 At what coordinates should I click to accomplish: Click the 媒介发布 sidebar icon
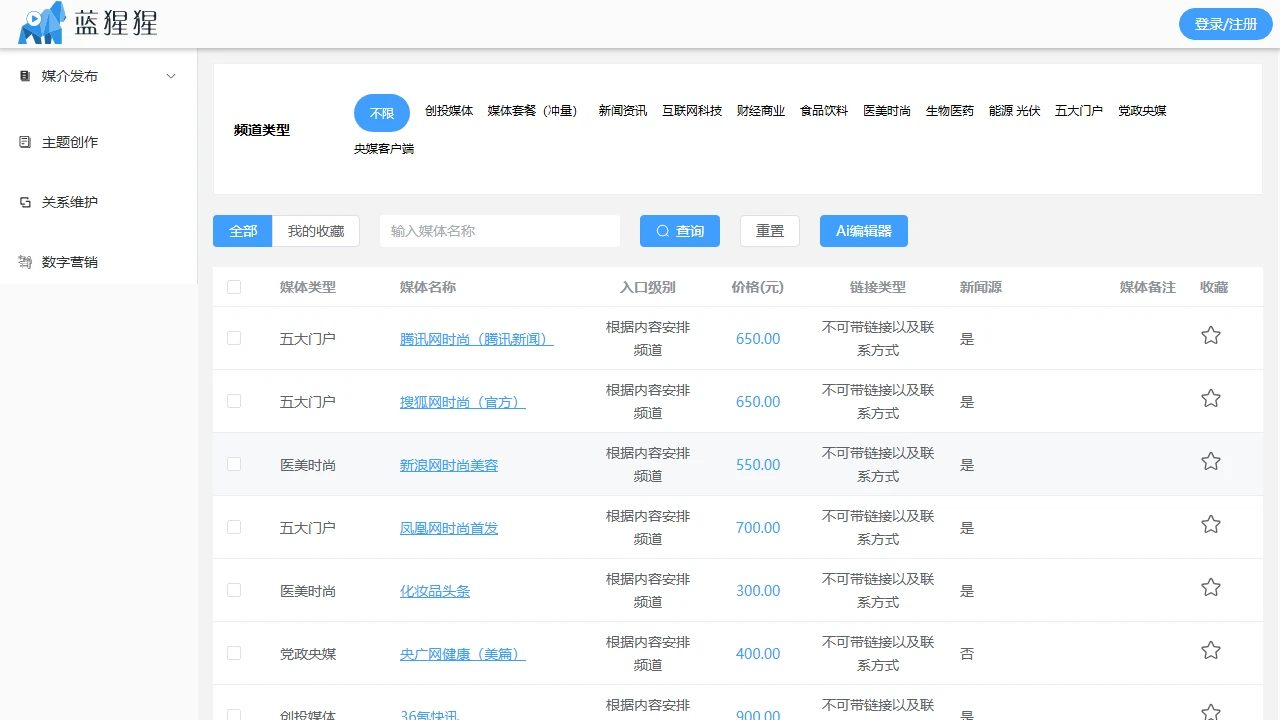pos(26,76)
